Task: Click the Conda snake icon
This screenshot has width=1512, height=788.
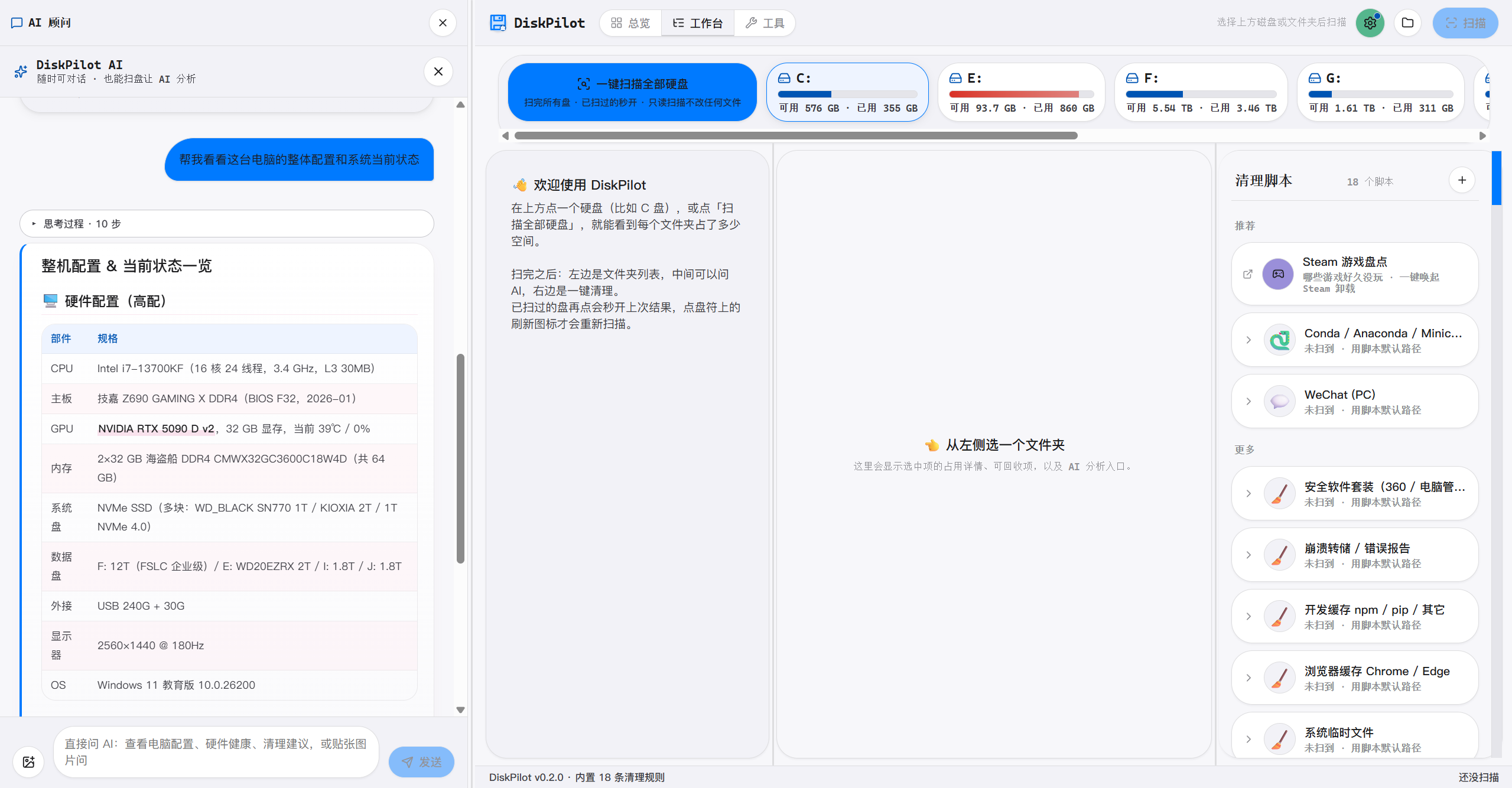Action: 1279,340
